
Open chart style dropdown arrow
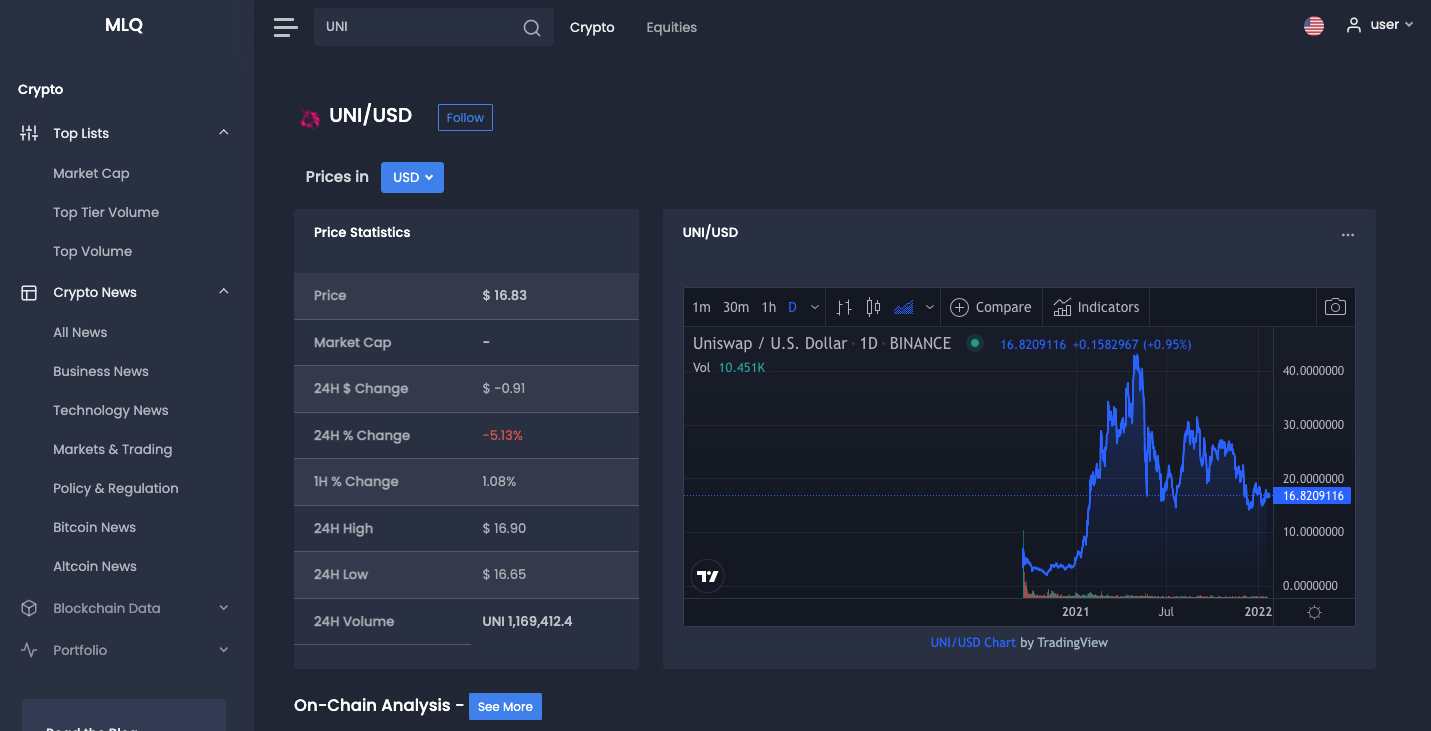coord(930,307)
